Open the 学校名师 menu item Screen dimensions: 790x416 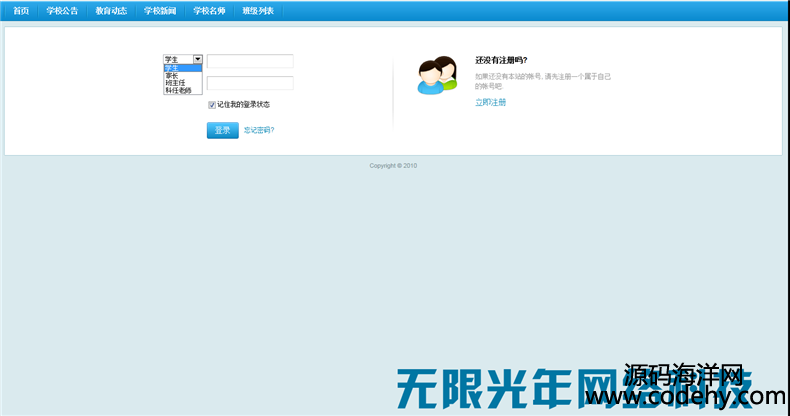point(209,10)
